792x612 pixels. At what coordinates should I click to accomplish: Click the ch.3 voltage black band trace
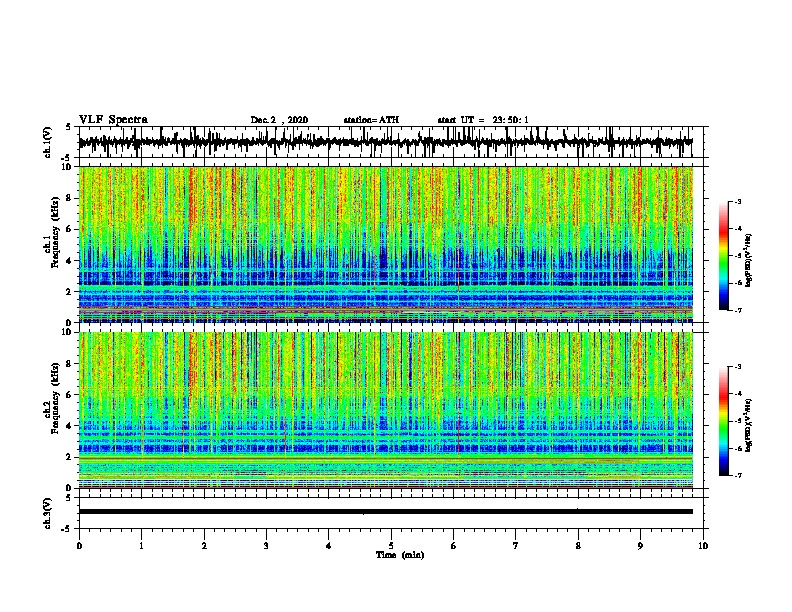click(x=385, y=512)
